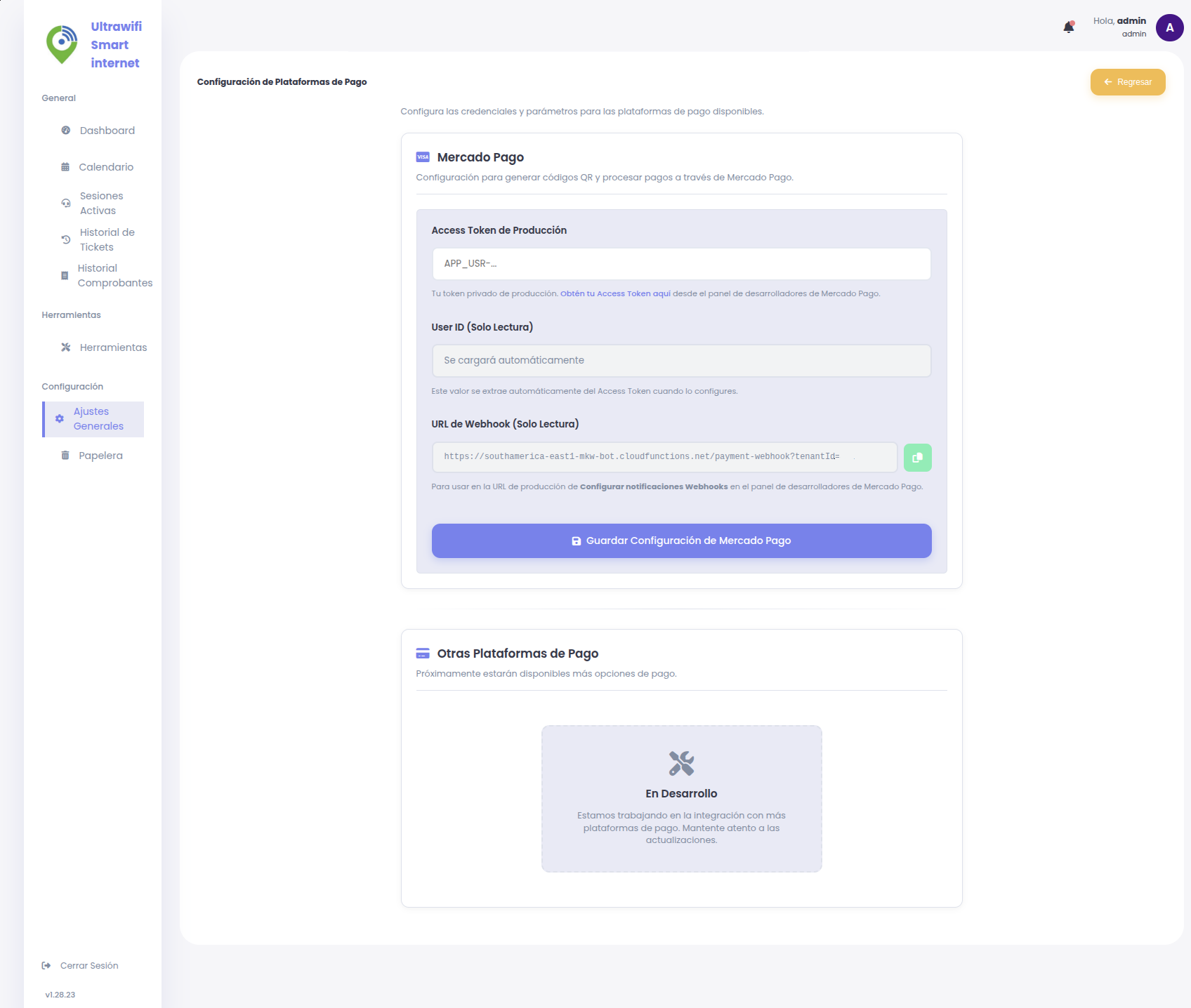Save Mercado Pago configuration
Screen dimensions: 1191x1008
coord(681,541)
